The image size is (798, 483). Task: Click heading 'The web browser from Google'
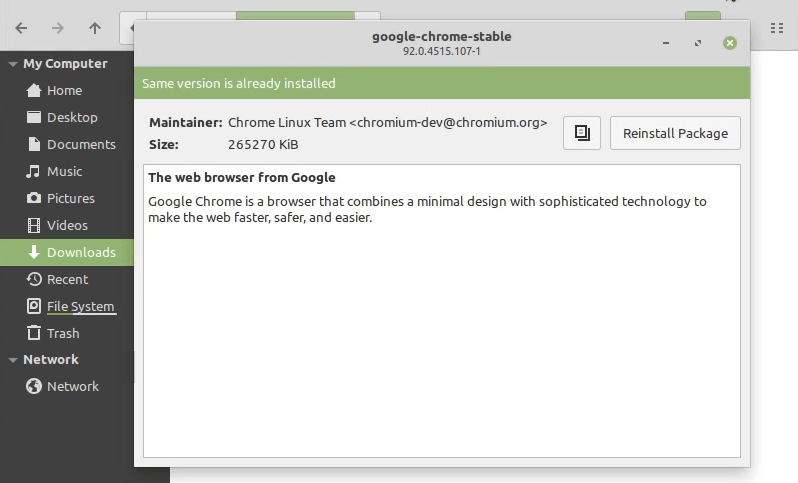(x=242, y=178)
